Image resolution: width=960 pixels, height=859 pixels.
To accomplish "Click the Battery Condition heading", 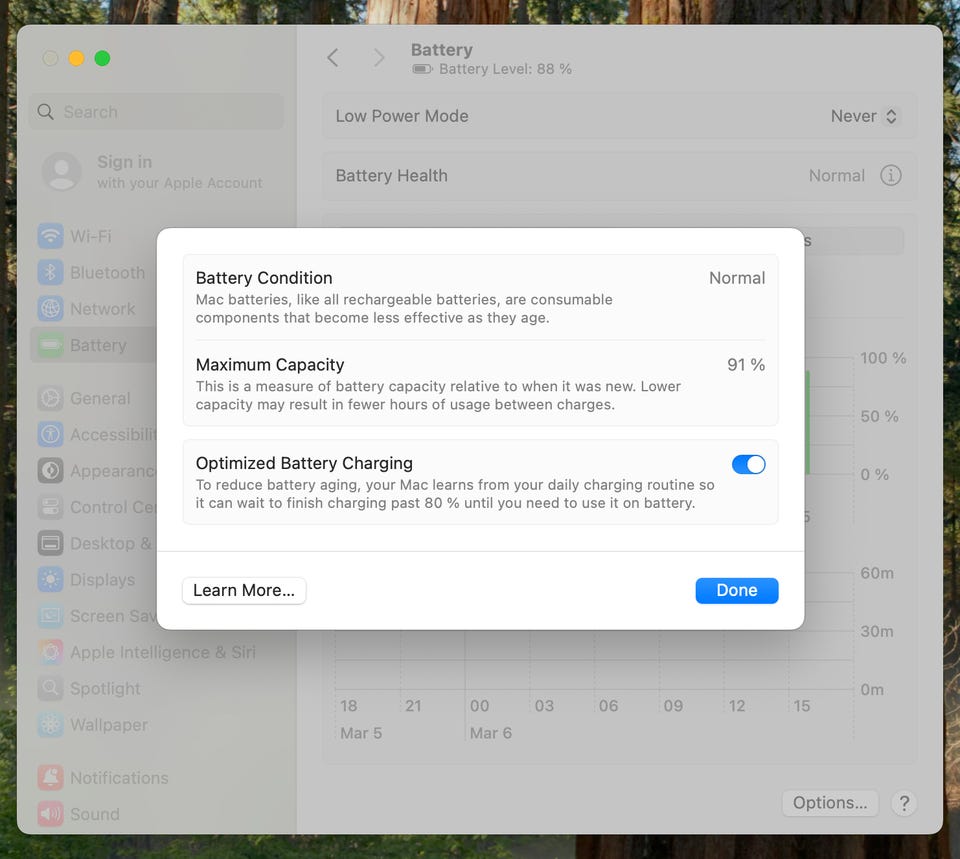I will pyautogui.click(x=264, y=278).
